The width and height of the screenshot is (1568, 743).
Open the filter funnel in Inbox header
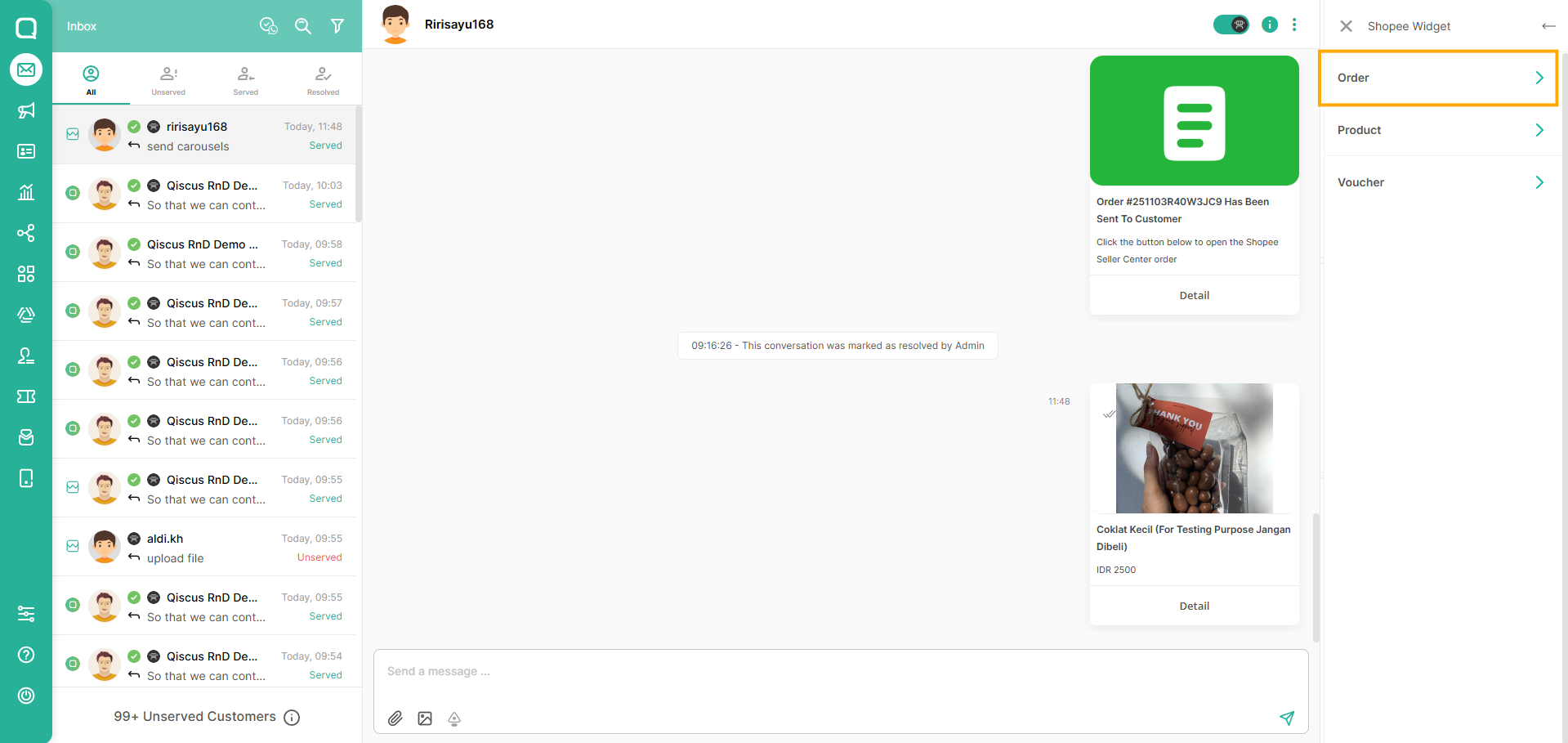click(x=337, y=26)
